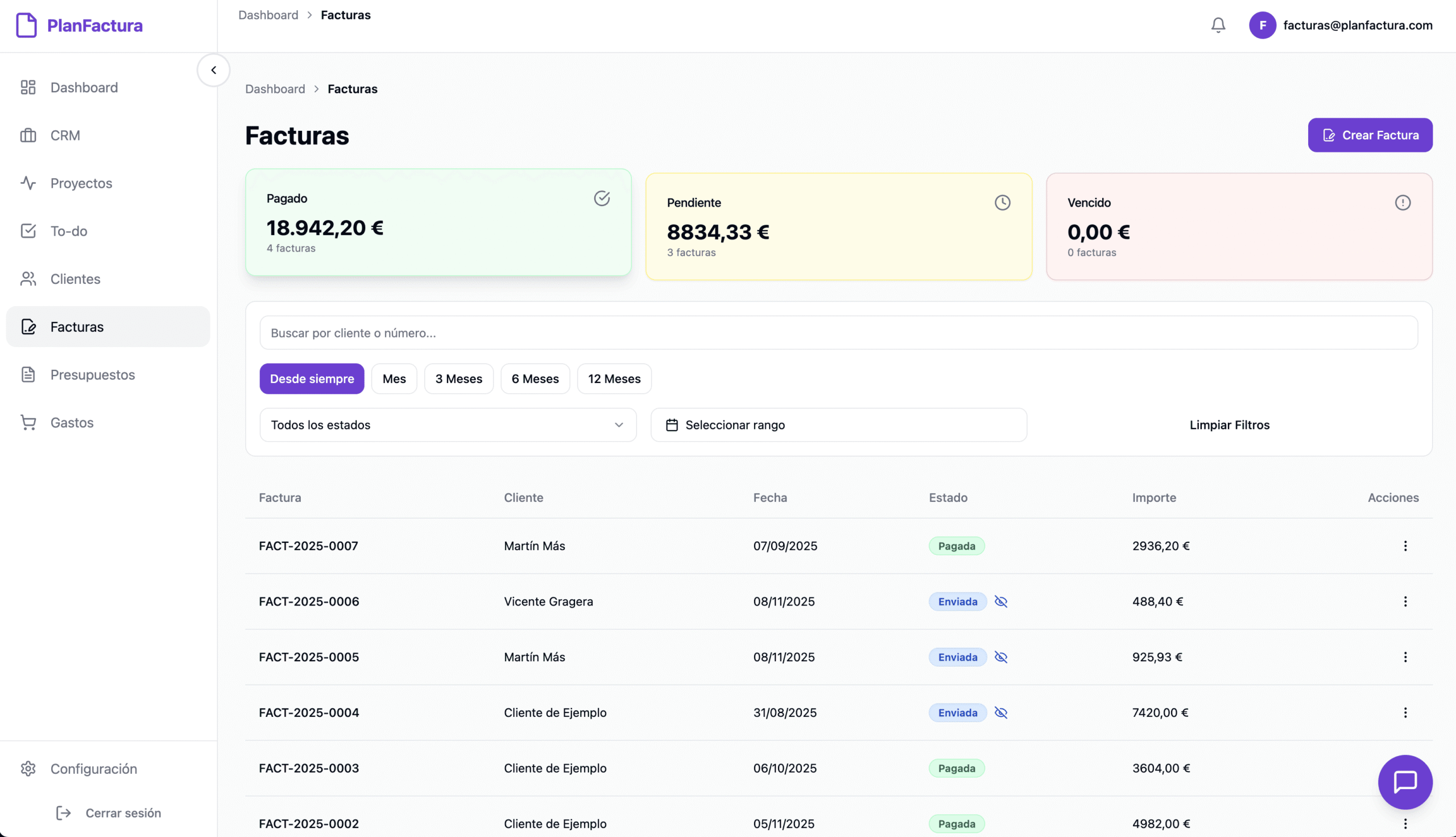The width and height of the screenshot is (1456, 837).
Task: Select the 3 Meses filter tab
Action: pyautogui.click(x=458, y=379)
